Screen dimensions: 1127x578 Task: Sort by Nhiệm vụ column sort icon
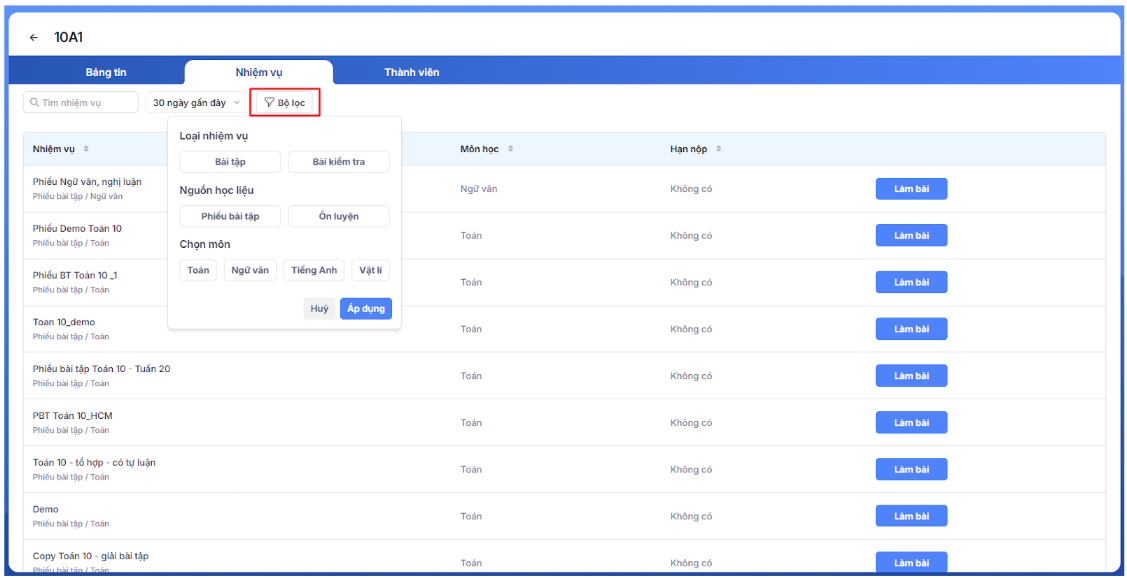click(x=86, y=149)
